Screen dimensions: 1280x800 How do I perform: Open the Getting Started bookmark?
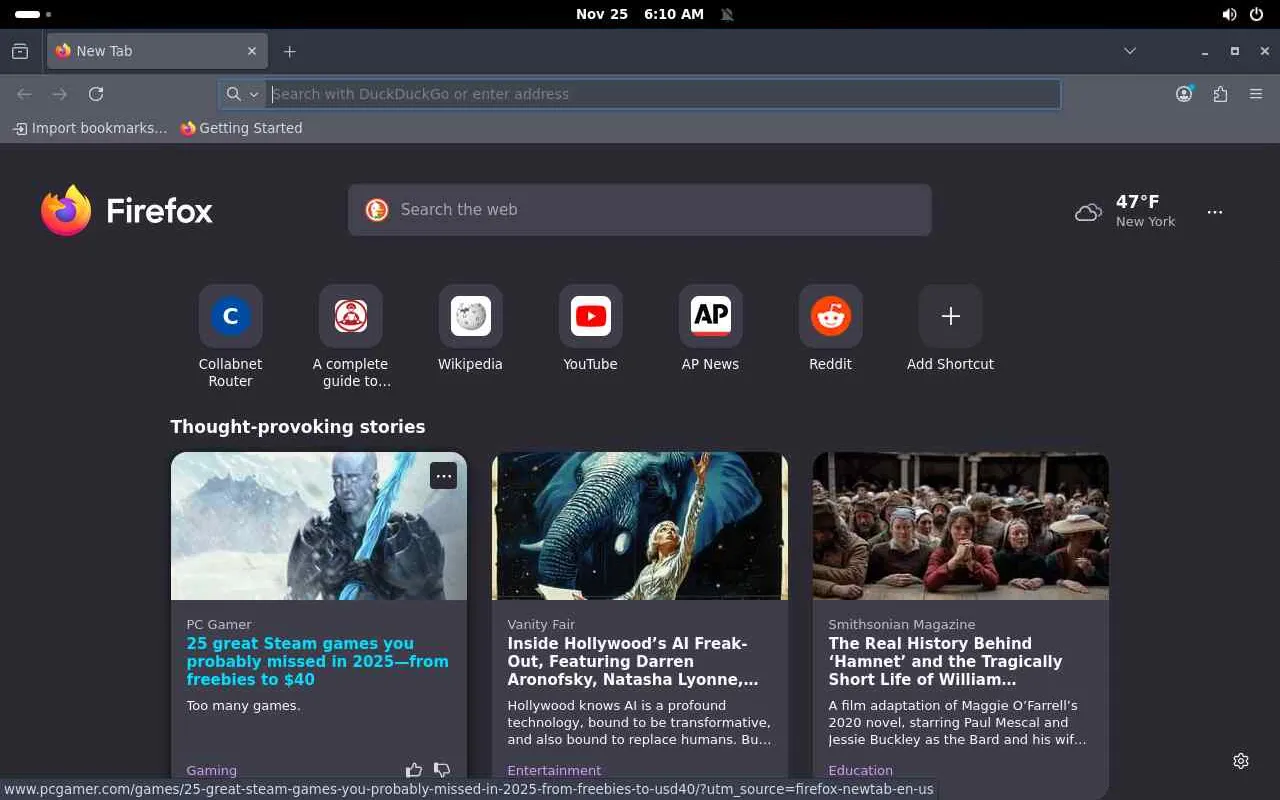(x=241, y=128)
